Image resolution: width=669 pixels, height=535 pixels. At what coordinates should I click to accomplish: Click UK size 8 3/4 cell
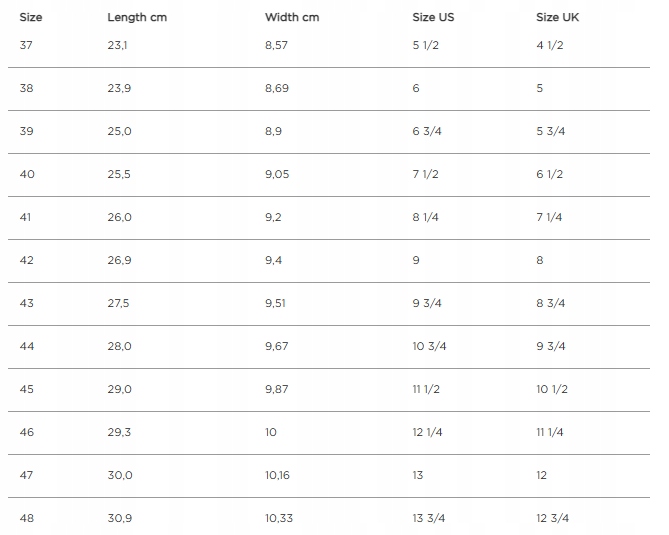coord(551,303)
